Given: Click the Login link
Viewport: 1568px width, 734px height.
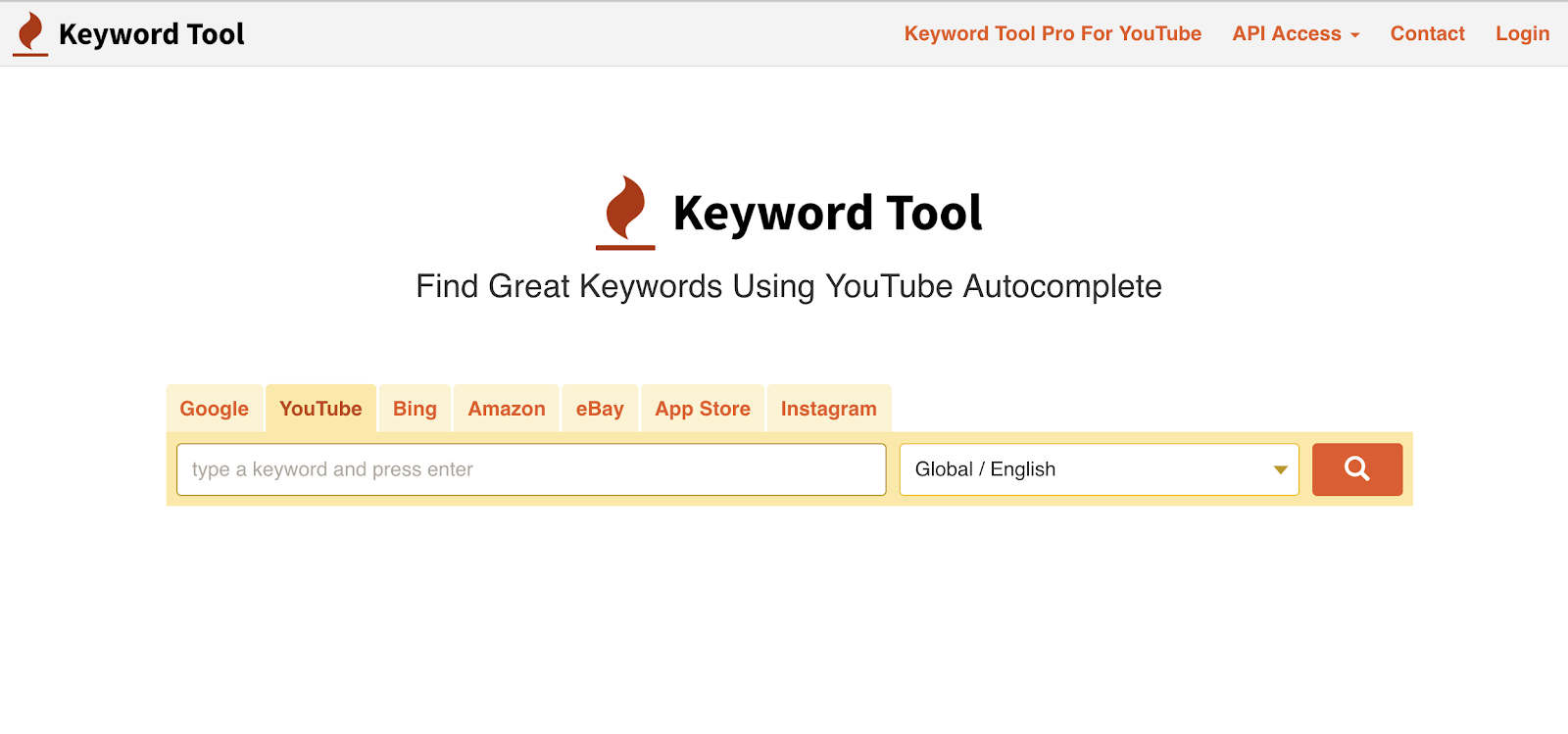Looking at the screenshot, I should [1523, 33].
